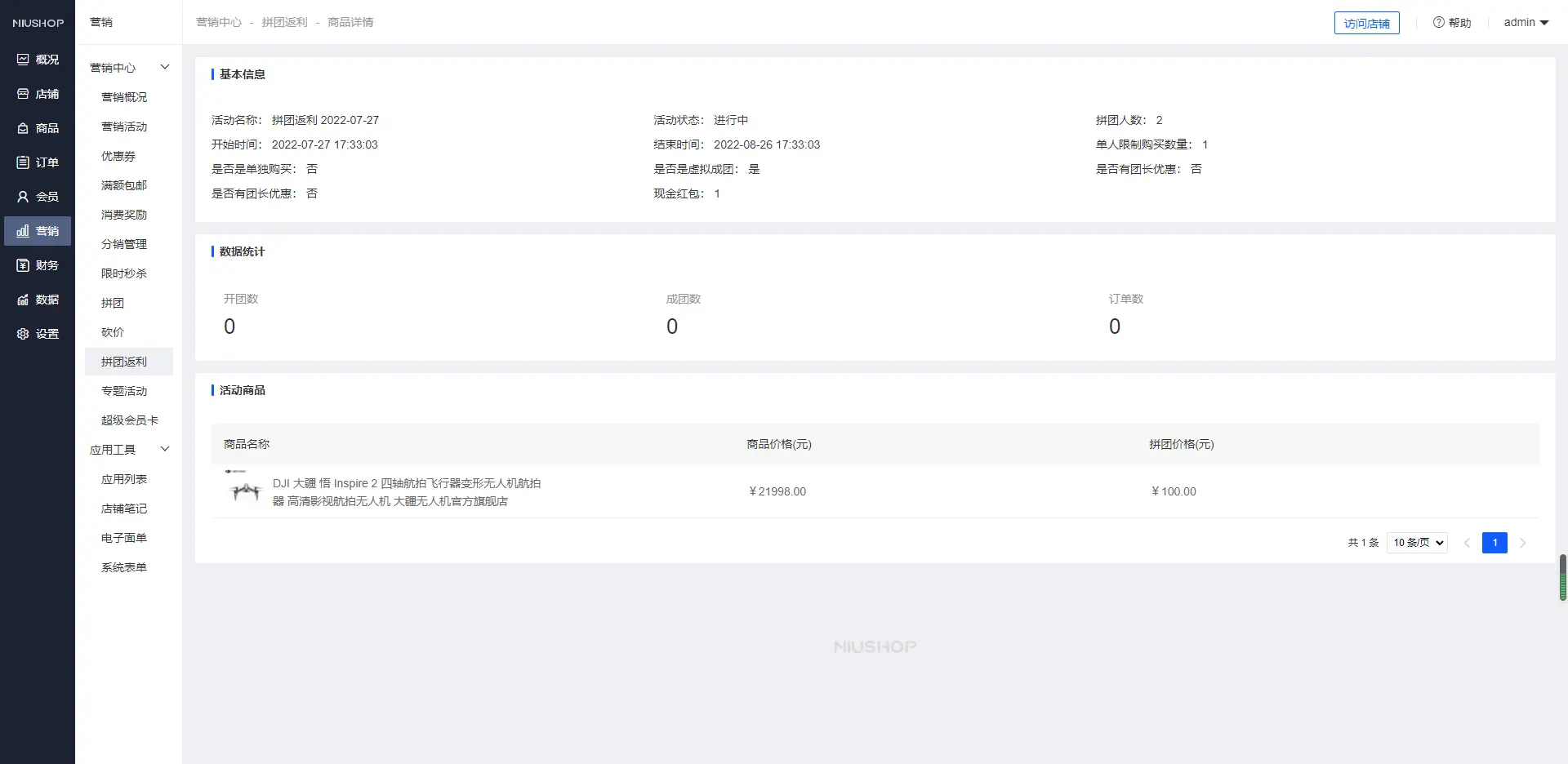Click the vertical page scrollbar handle
Viewport: 1568px width, 764px height.
pos(1562,577)
